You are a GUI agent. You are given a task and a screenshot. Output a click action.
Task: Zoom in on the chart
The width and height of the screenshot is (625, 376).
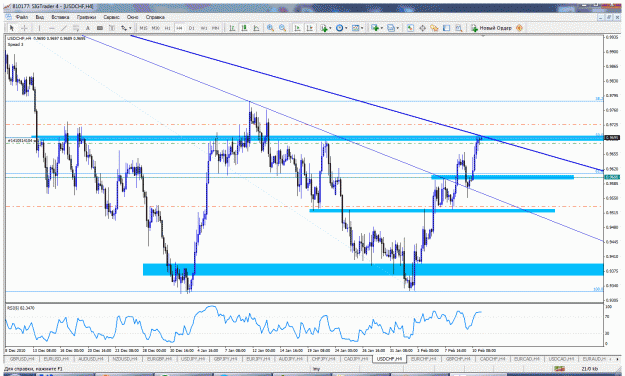tap(270, 28)
